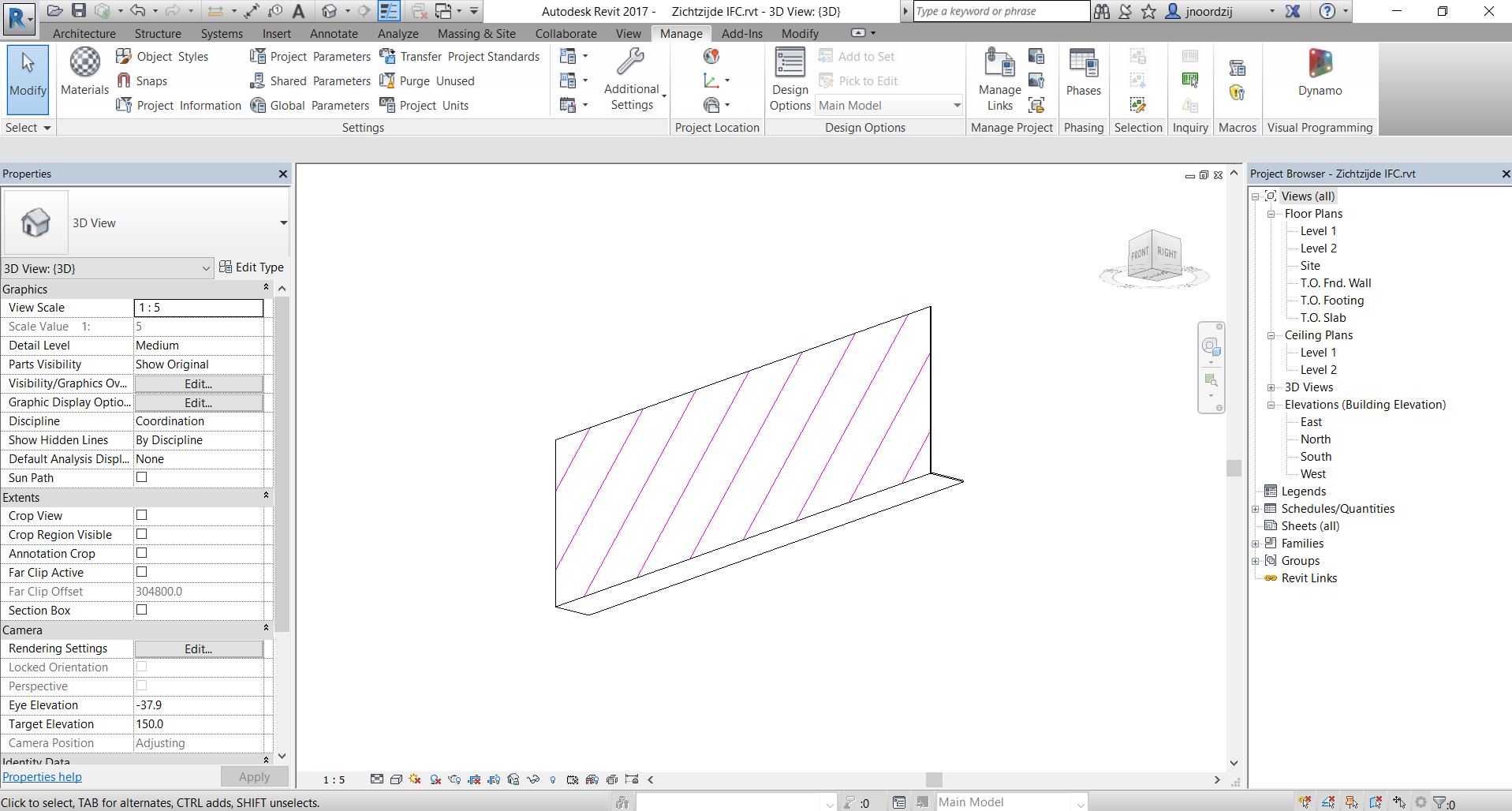The image size is (1512, 811).
Task: Enable the Sun Path checkbox
Action: coord(141,477)
